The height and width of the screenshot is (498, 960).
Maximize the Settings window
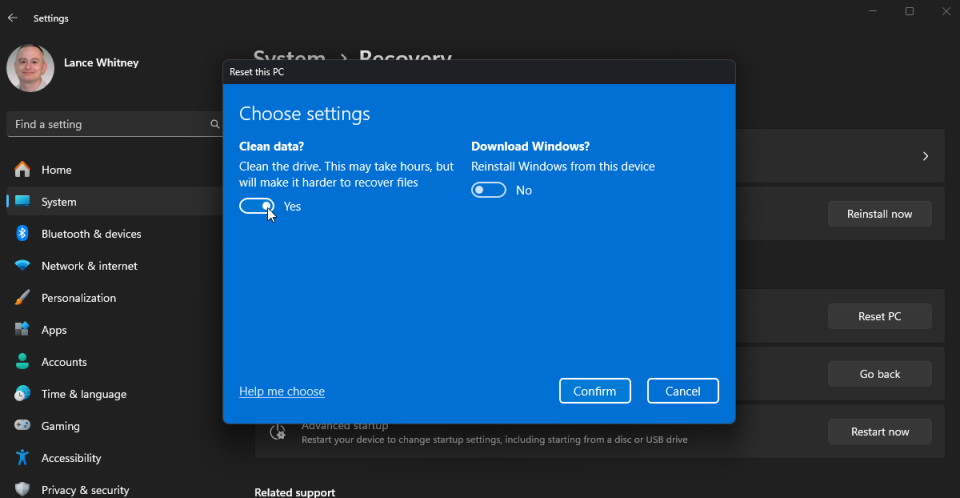click(909, 11)
